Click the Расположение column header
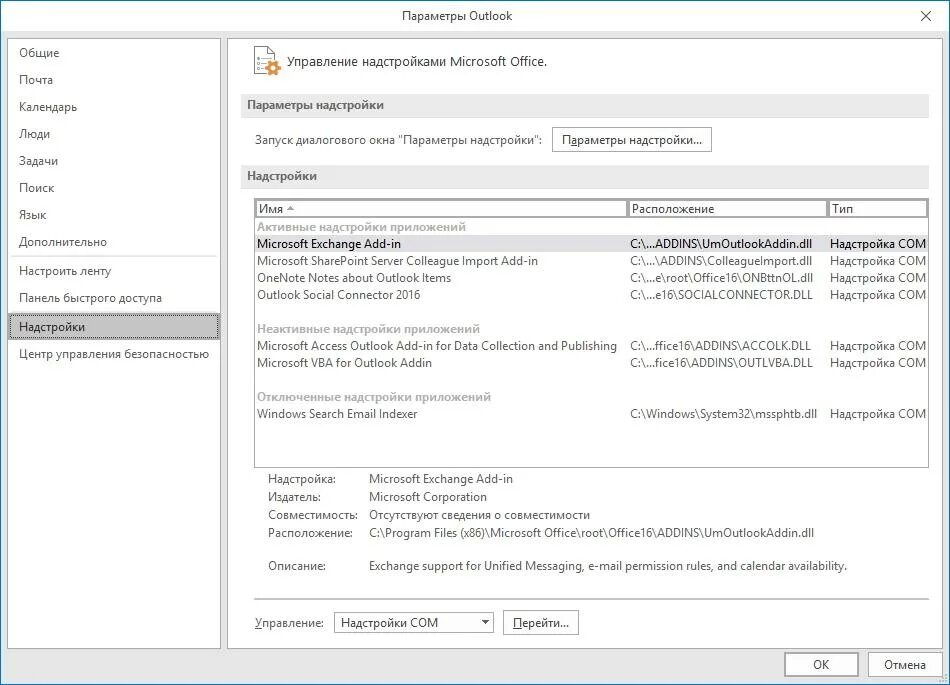 pyautogui.click(x=727, y=208)
